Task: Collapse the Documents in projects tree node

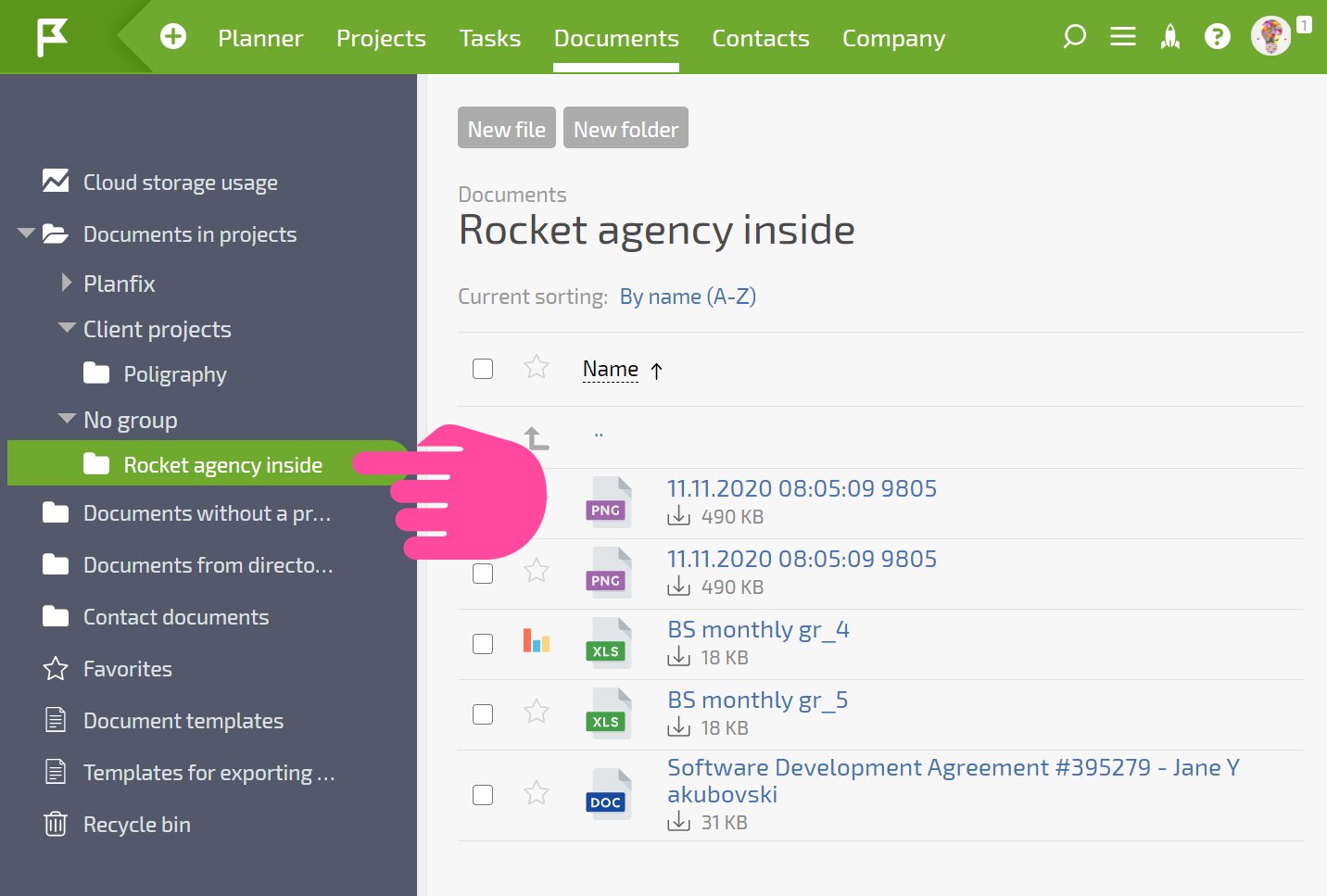Action: pos(27,233)
